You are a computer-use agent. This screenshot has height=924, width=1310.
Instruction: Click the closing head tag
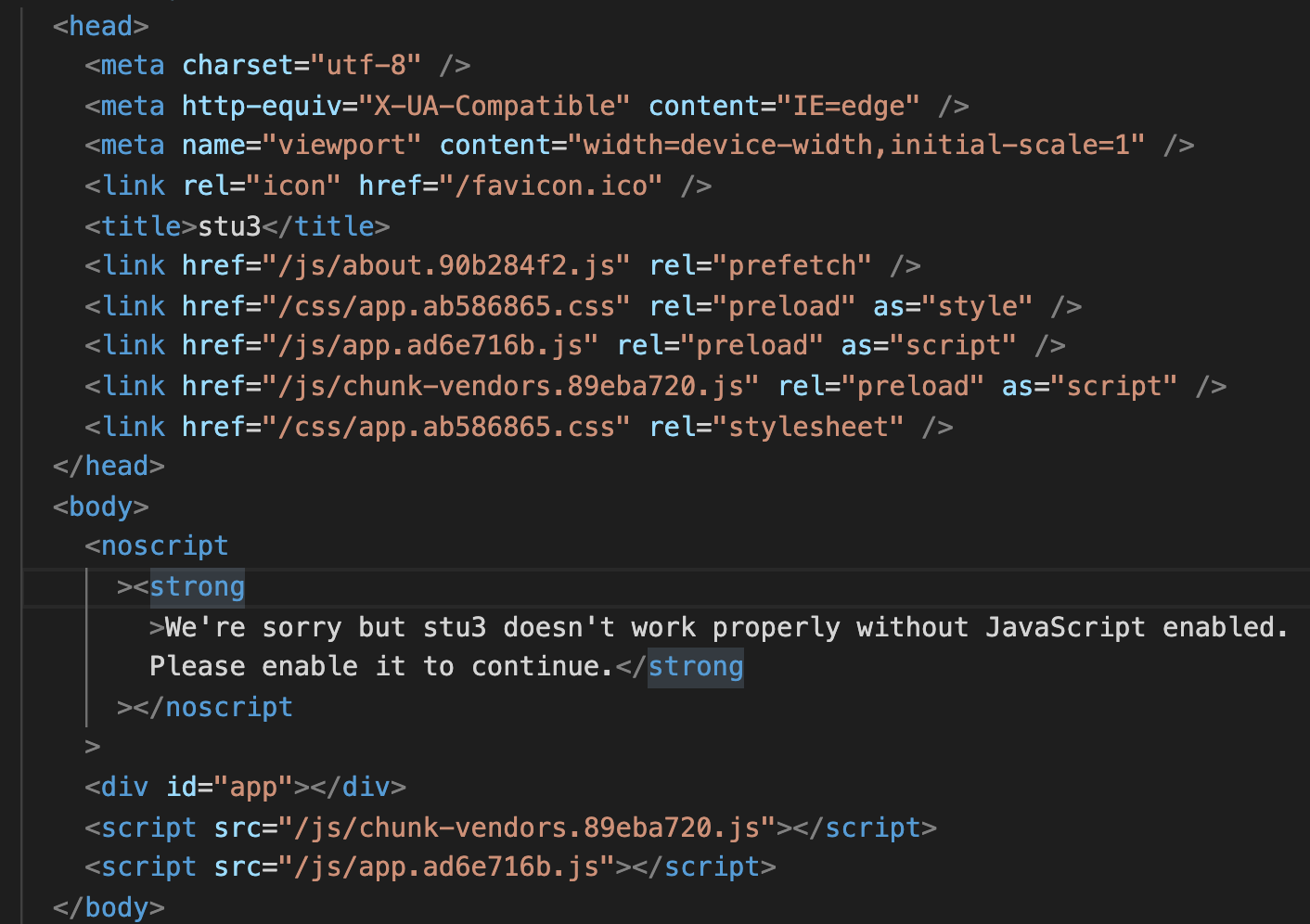pyautogui.click(x=109, y=467)
